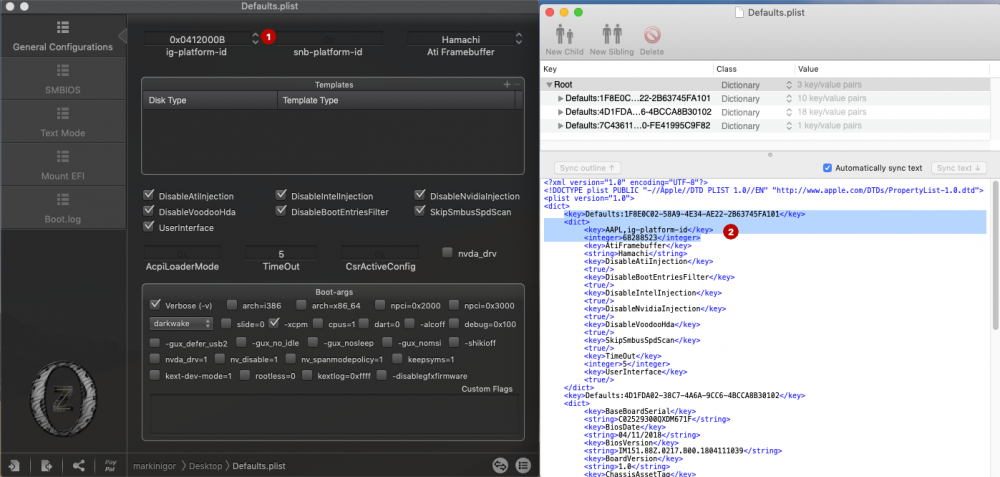Click the Mount EFI list icon

tap(62, 156)
